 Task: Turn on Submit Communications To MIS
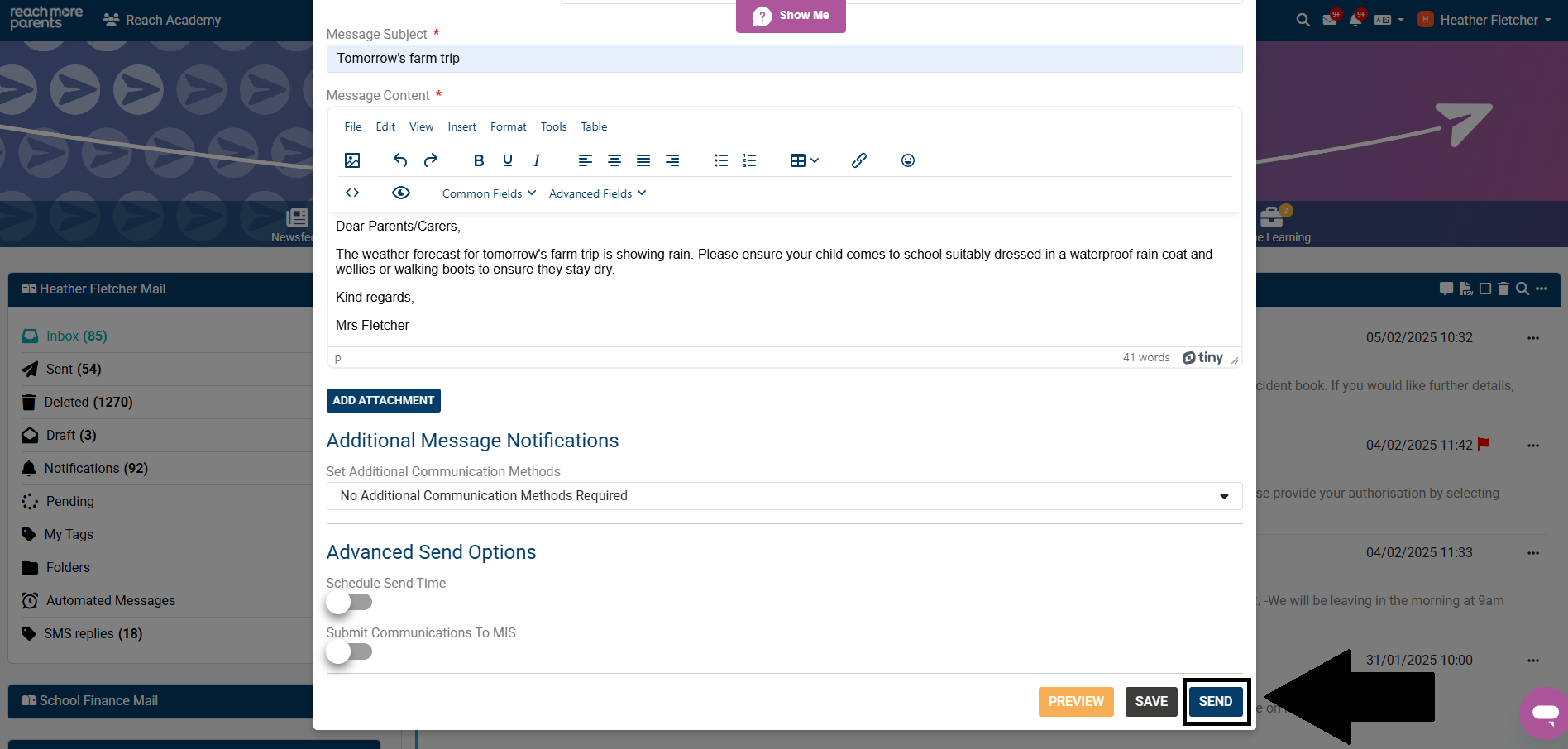[x=349, y=651]
